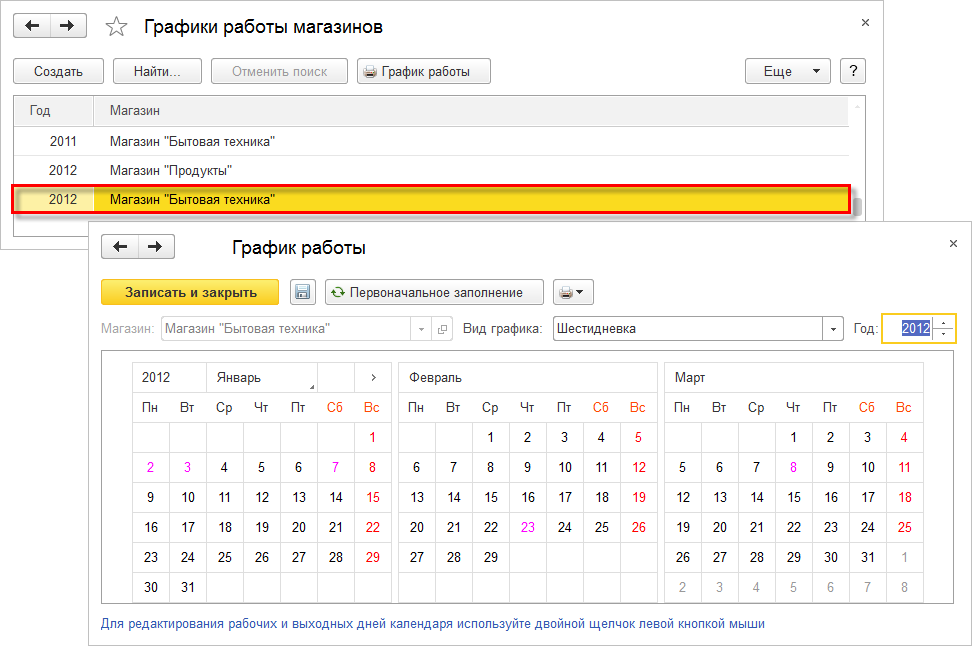Open the Найти... search button
Image resolution: width=972 pixels, height=647 pixels.
[157, 71]
